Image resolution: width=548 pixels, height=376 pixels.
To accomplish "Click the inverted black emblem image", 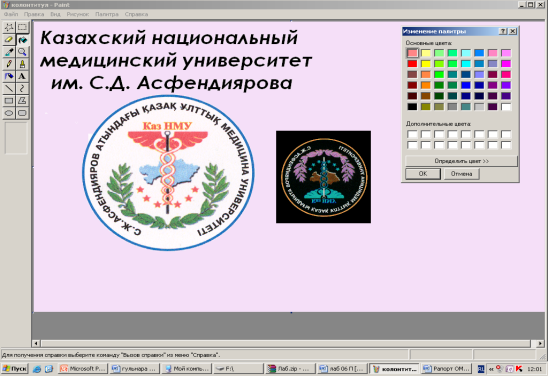I will [323, 177].
